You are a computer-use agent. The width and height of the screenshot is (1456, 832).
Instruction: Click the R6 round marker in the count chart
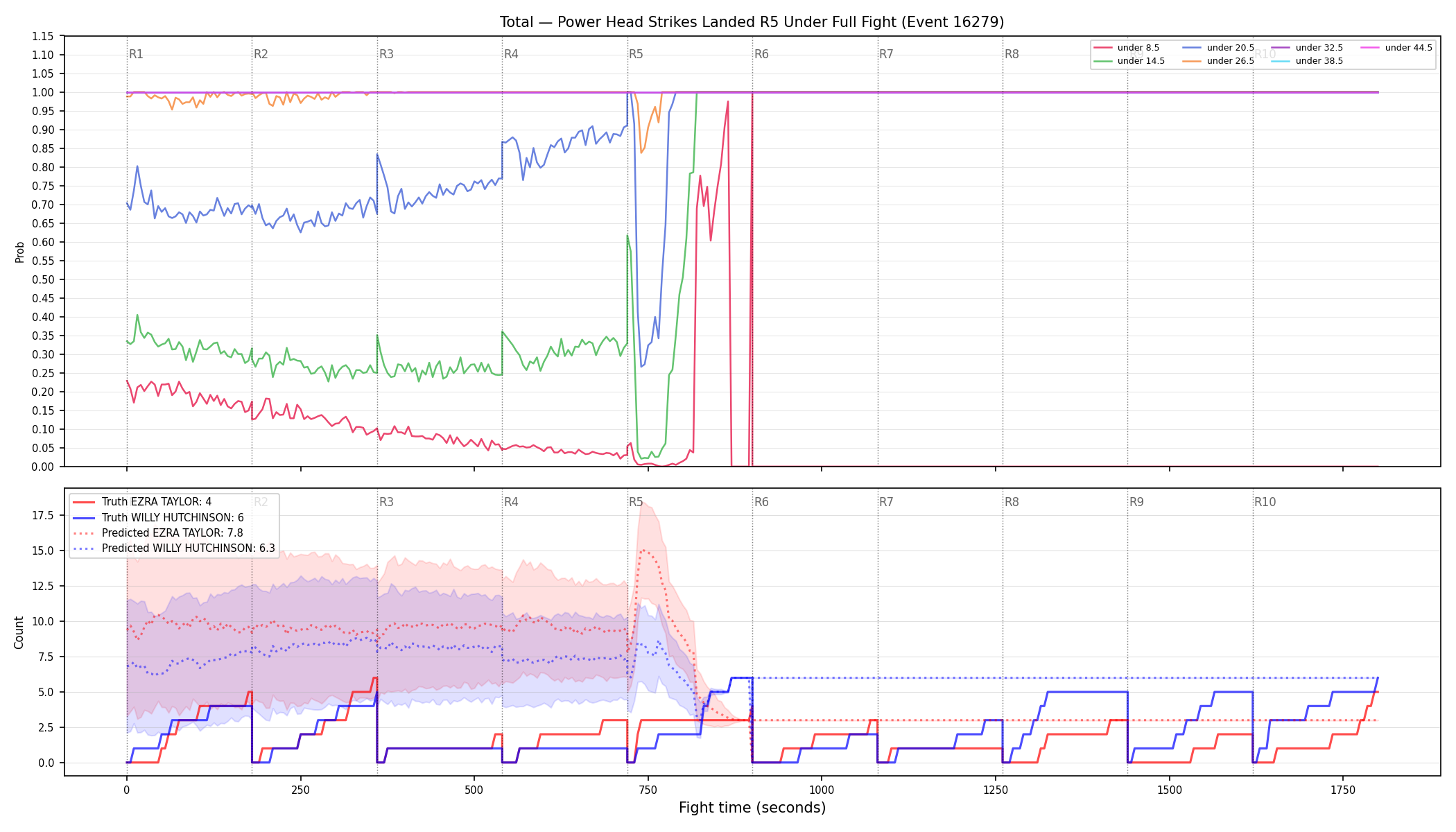pyautogui.click(x=761, y=502)
